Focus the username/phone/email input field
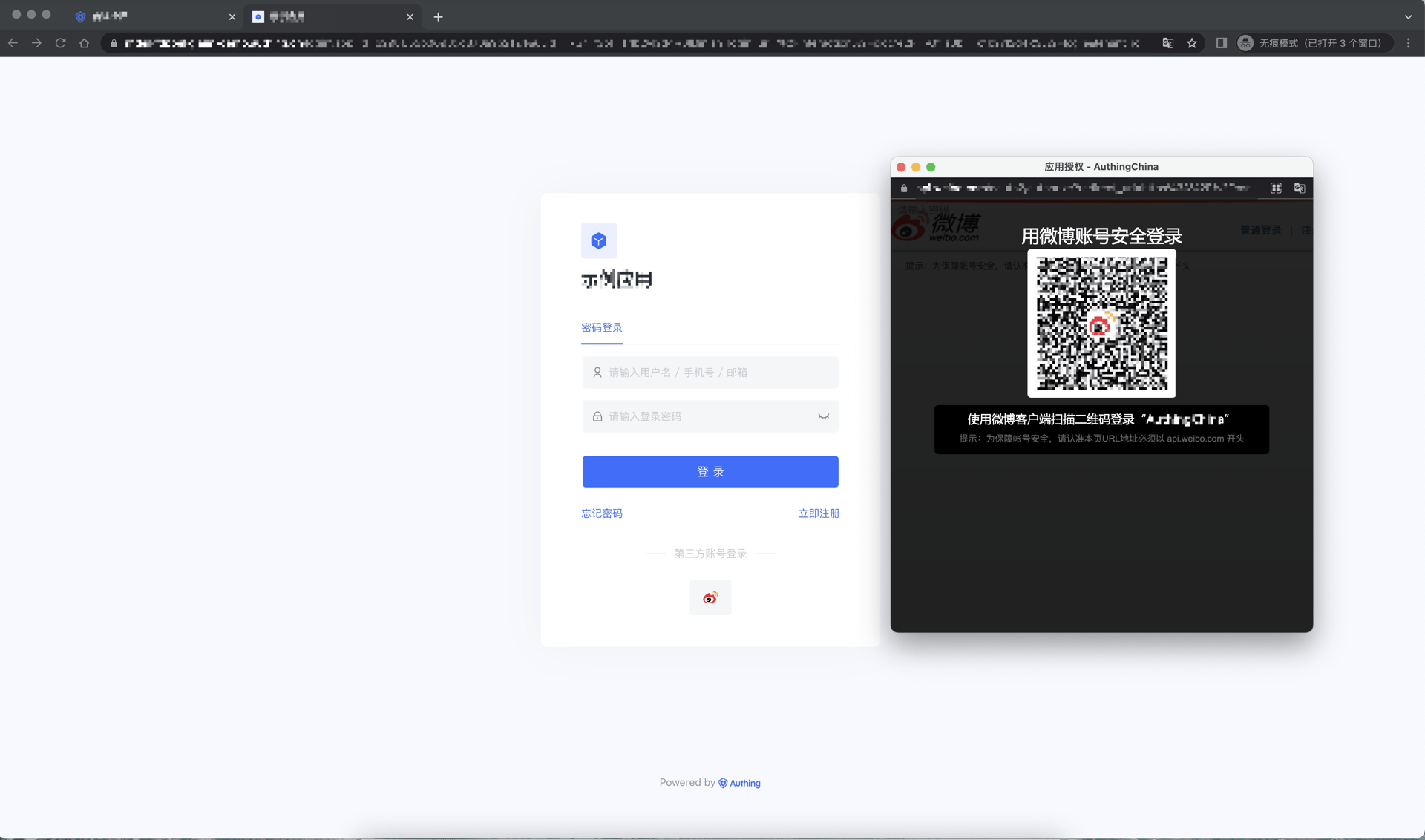The height and width of the screenshot is (840, 1425). (x=710, y=373)
